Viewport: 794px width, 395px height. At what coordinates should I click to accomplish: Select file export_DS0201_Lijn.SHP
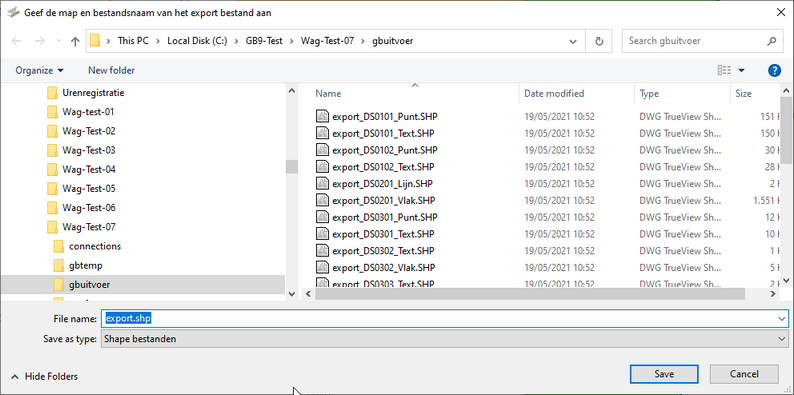coord(382,183)
